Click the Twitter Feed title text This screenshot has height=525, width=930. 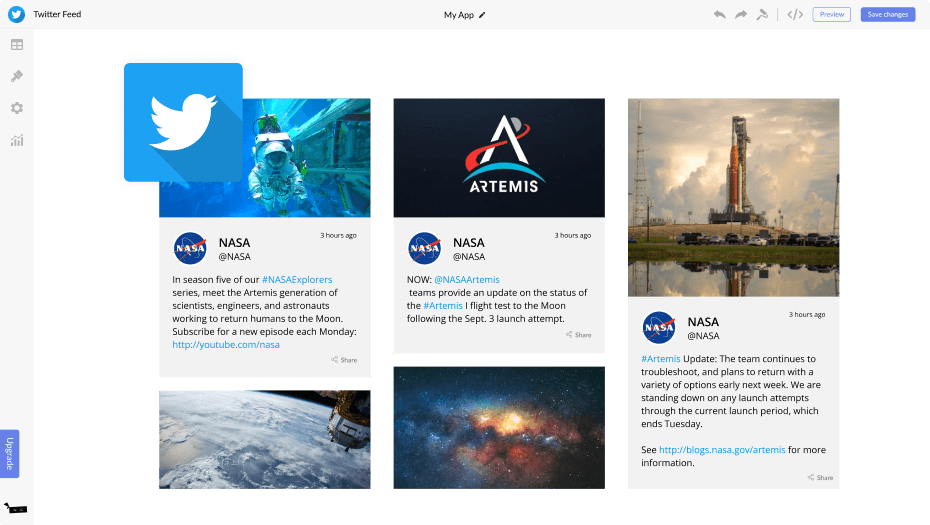57,14
